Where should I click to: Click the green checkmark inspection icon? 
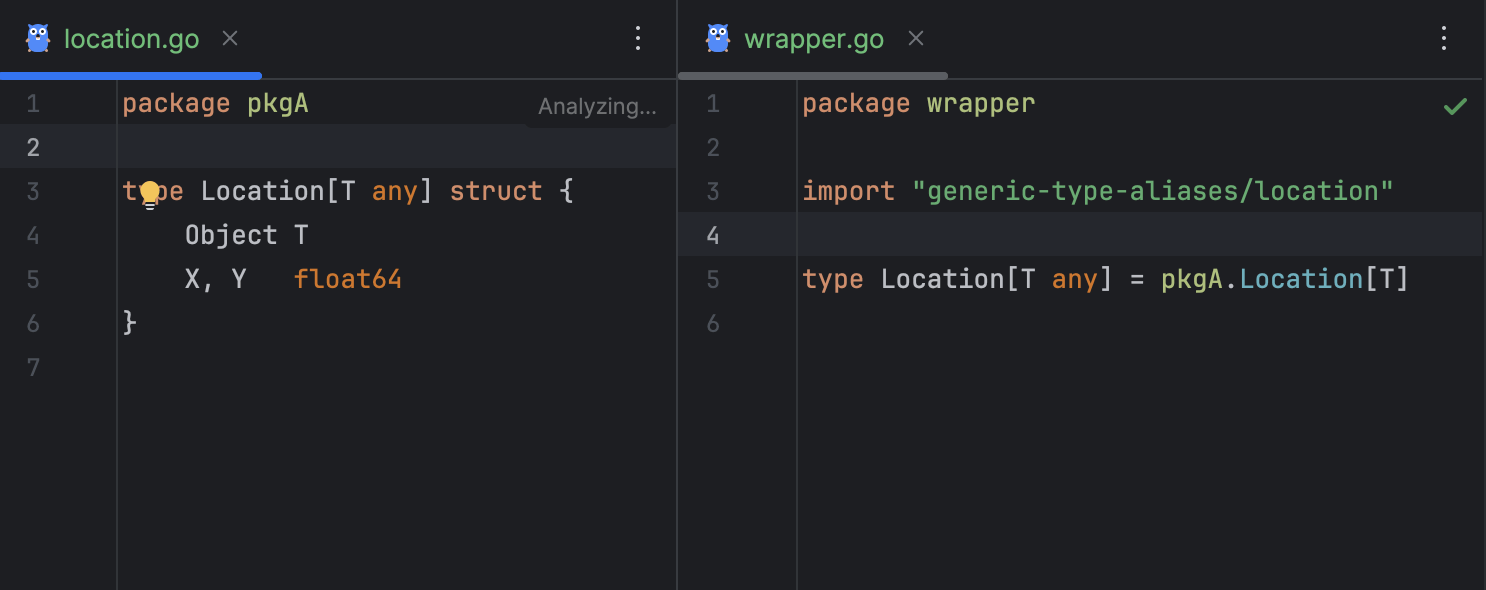(x=1455, y=106)
